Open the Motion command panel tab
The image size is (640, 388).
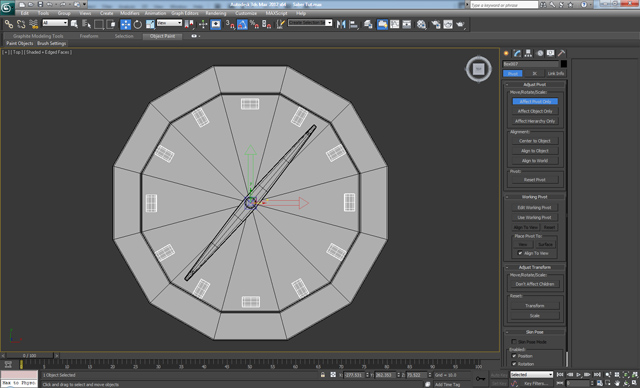coord(540,53)
